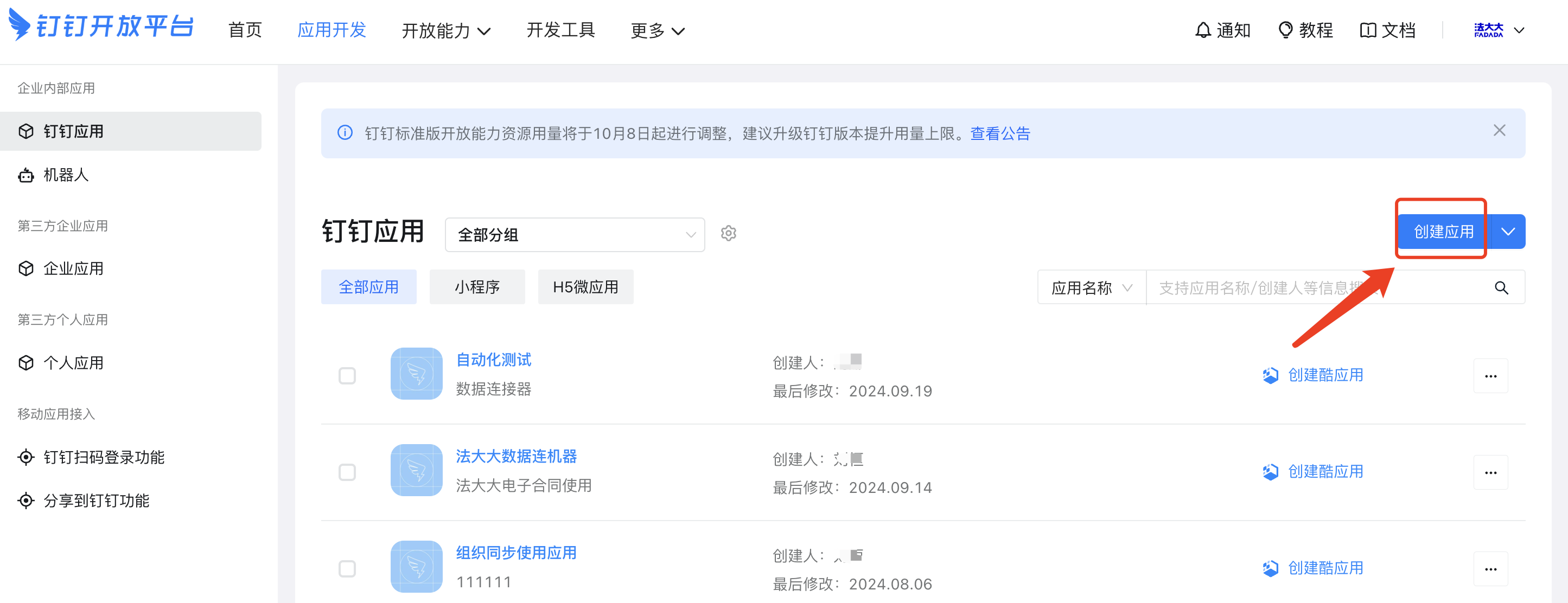Select 应用开发 in top navigation
This screenshot has height=603, width=1568.
click(x=331, y=30)
